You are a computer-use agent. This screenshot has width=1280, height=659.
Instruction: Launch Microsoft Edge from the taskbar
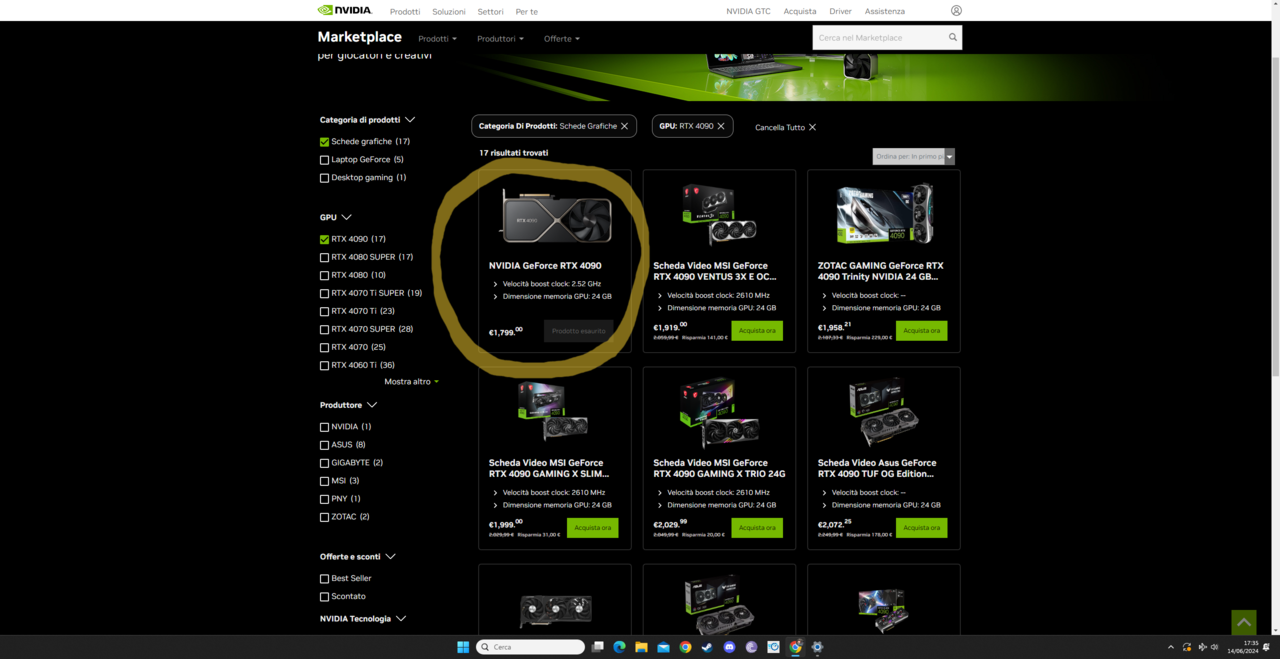tap(619, 647)
